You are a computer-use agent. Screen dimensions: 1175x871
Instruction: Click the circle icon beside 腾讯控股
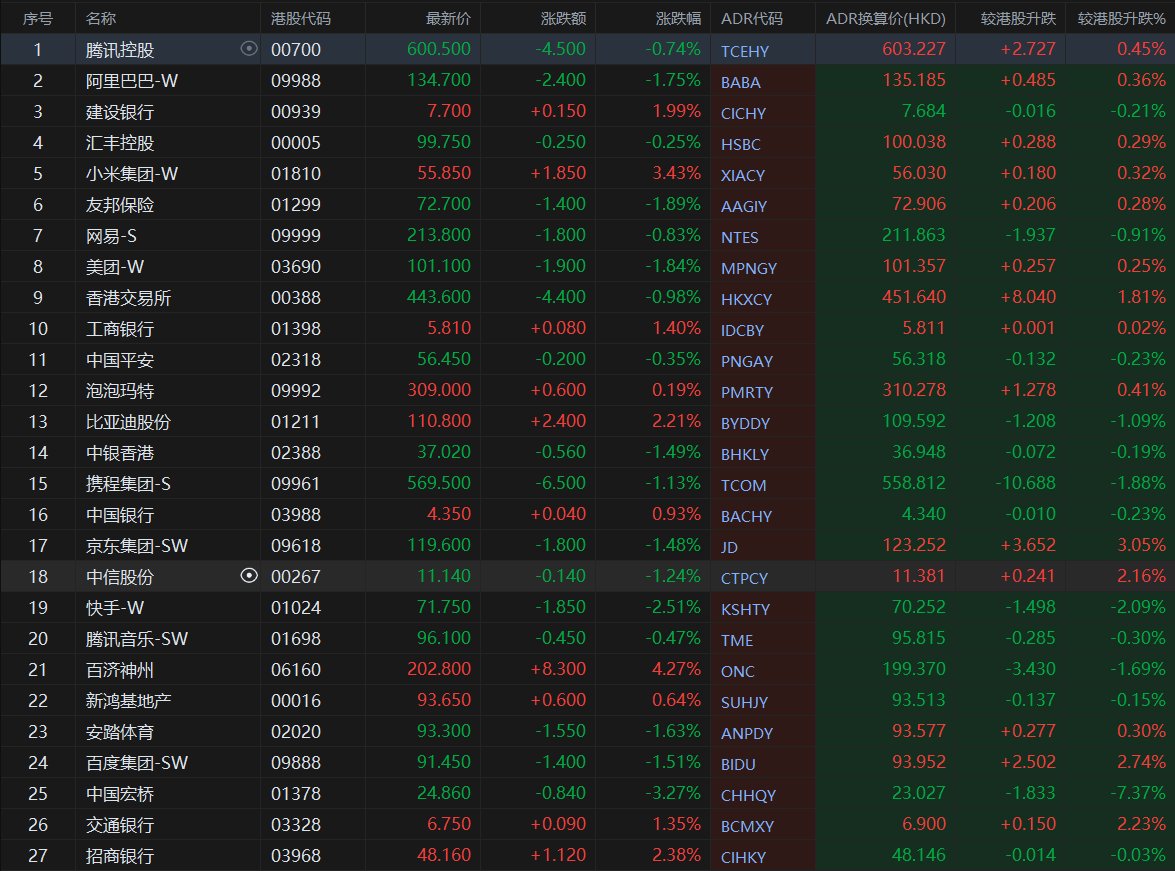tap(249, 49)
